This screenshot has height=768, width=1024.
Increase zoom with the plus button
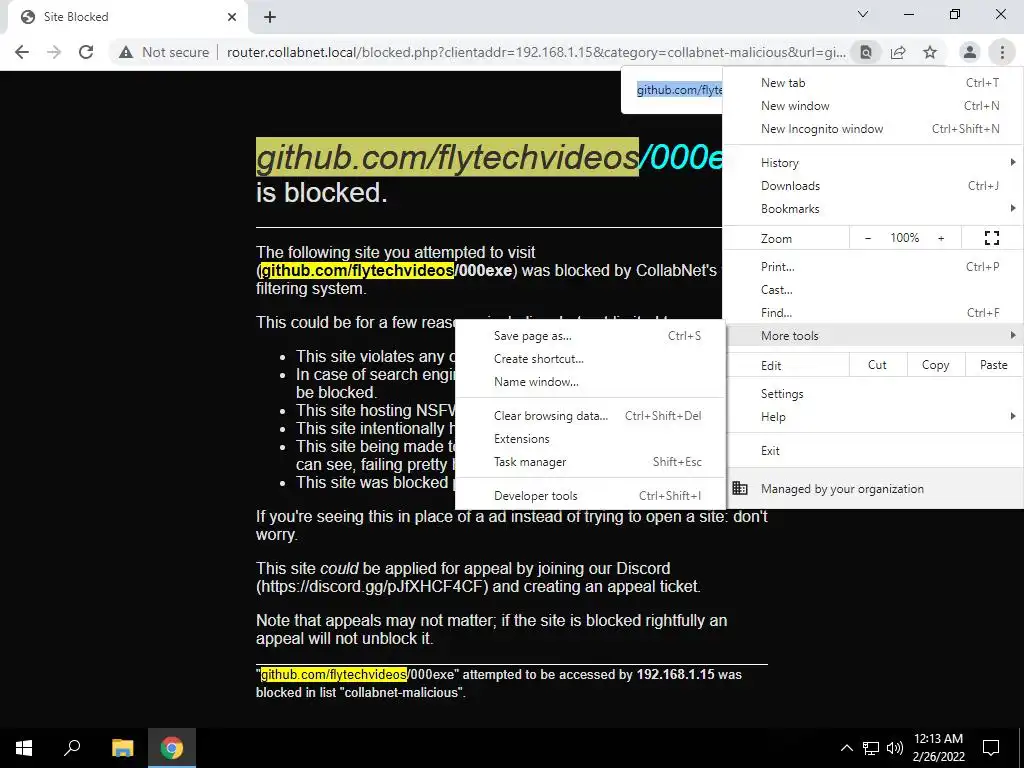tap(941, 238)
